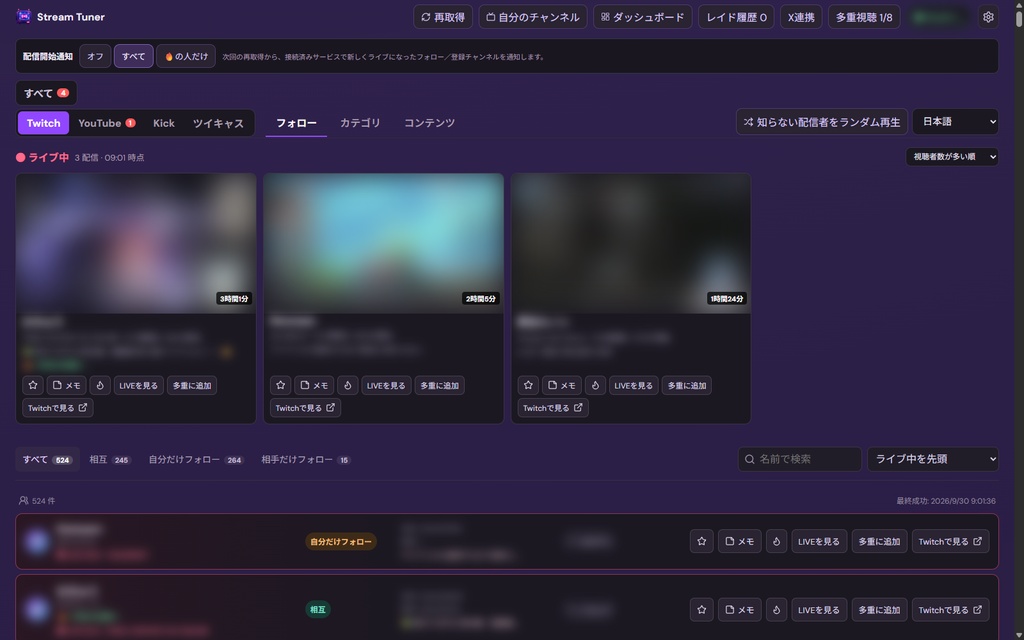Open ダッシュボード

[x=643, y=17]
